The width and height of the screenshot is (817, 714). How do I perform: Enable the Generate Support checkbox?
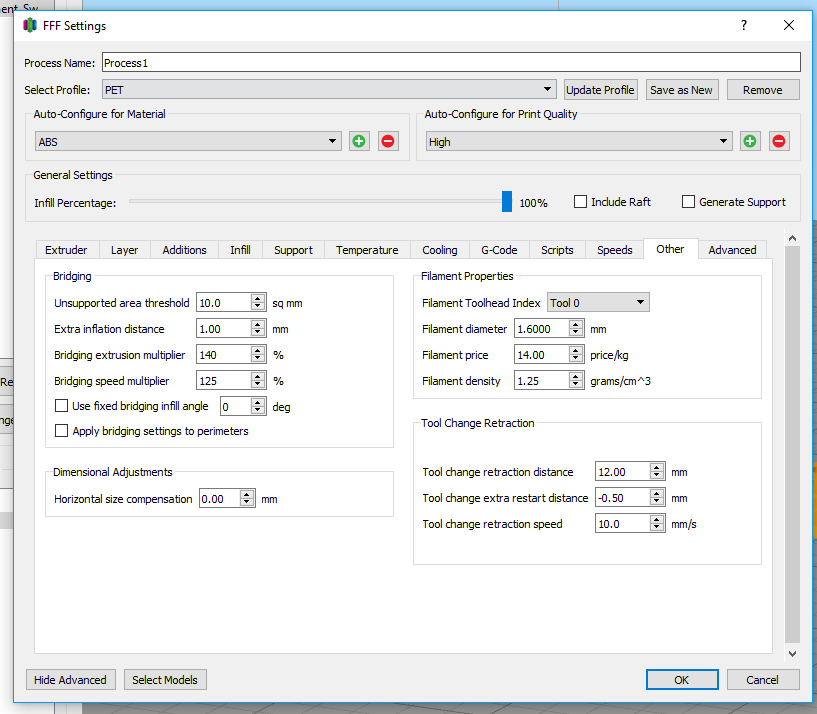pos(688,202)
